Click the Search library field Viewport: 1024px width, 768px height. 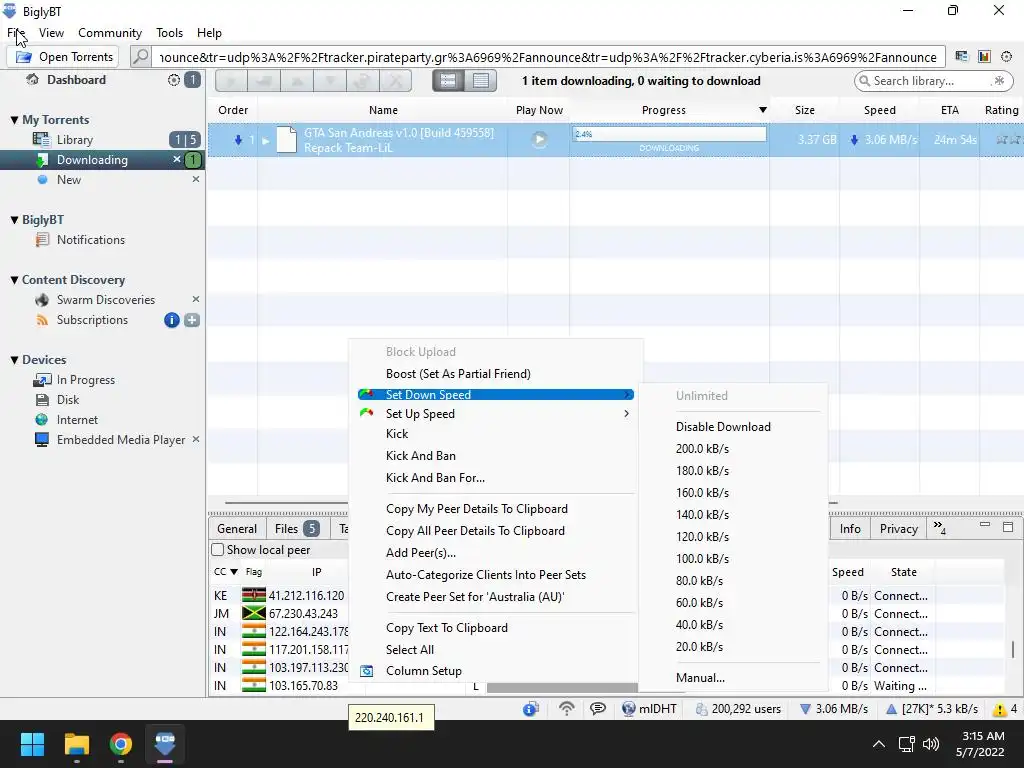click(x=933, y=81)
